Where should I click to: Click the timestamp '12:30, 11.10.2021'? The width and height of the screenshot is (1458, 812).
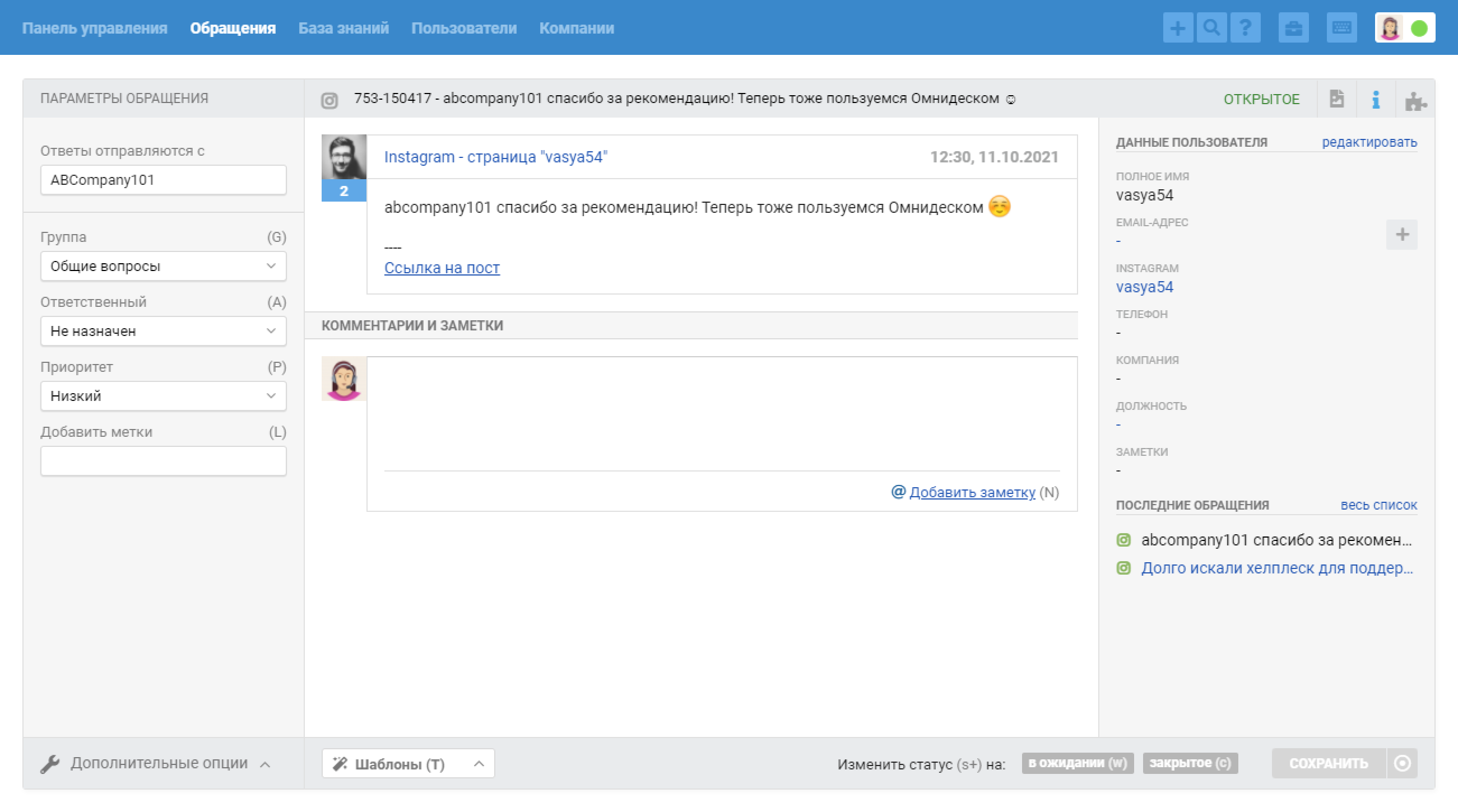994,157
